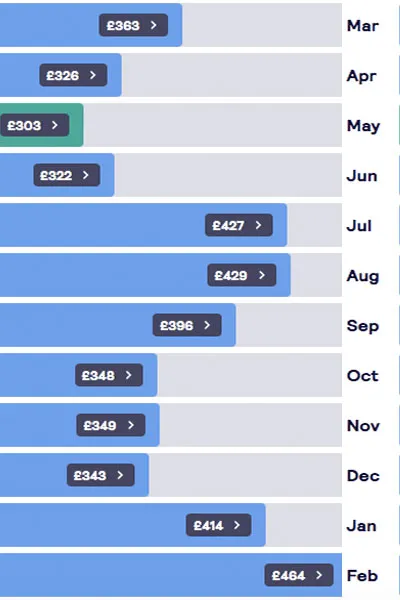Image resolution: width=400 pixels, height=600 pixels.
Task: Click the arrow next to £348
Action: coord(129,375)
